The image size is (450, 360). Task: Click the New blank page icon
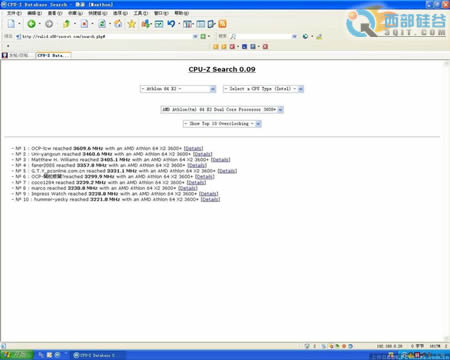point(11,24)
